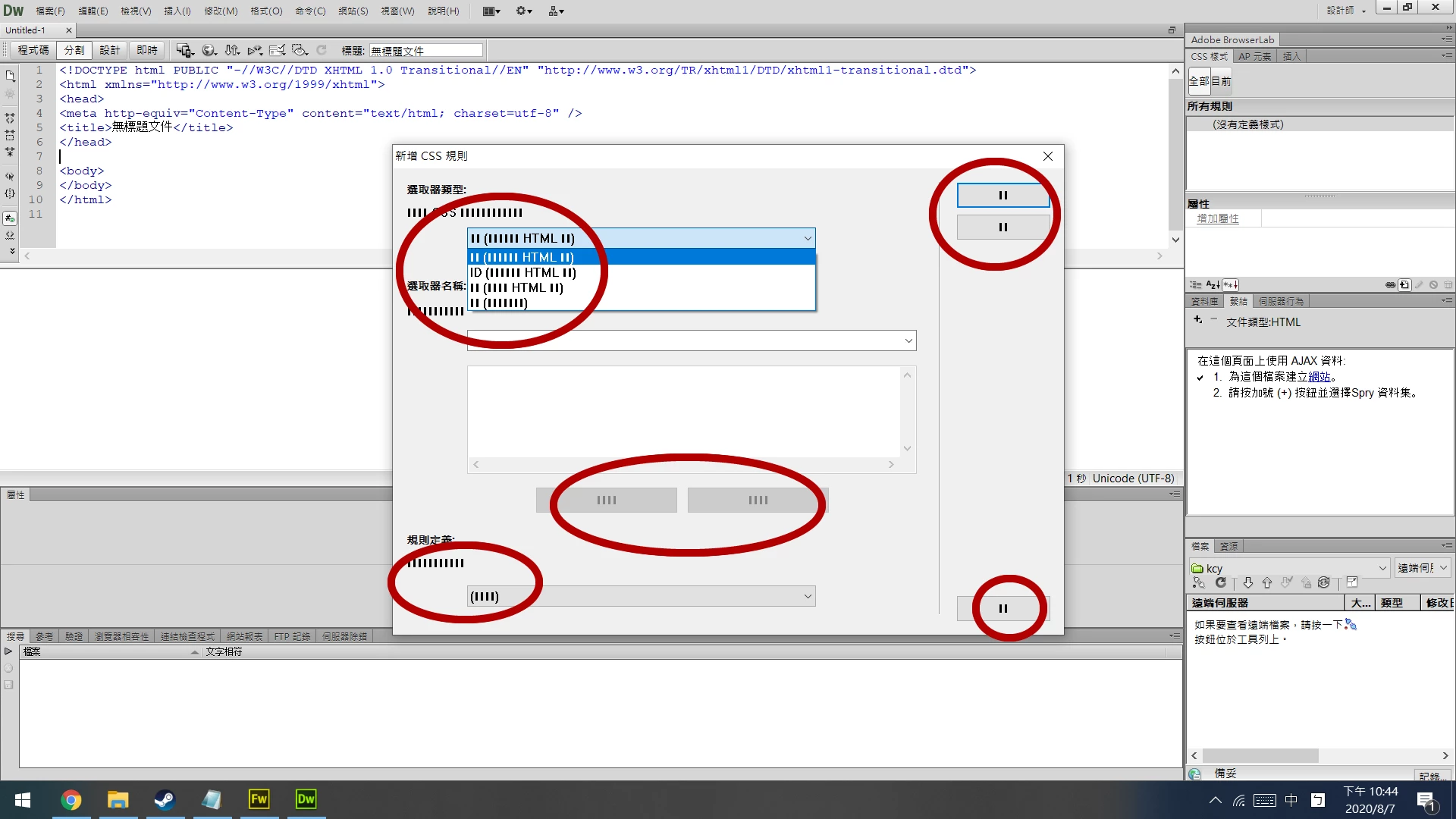
Task: Open the 插入 (Insert) menu
Action: [x=177, y=11]
